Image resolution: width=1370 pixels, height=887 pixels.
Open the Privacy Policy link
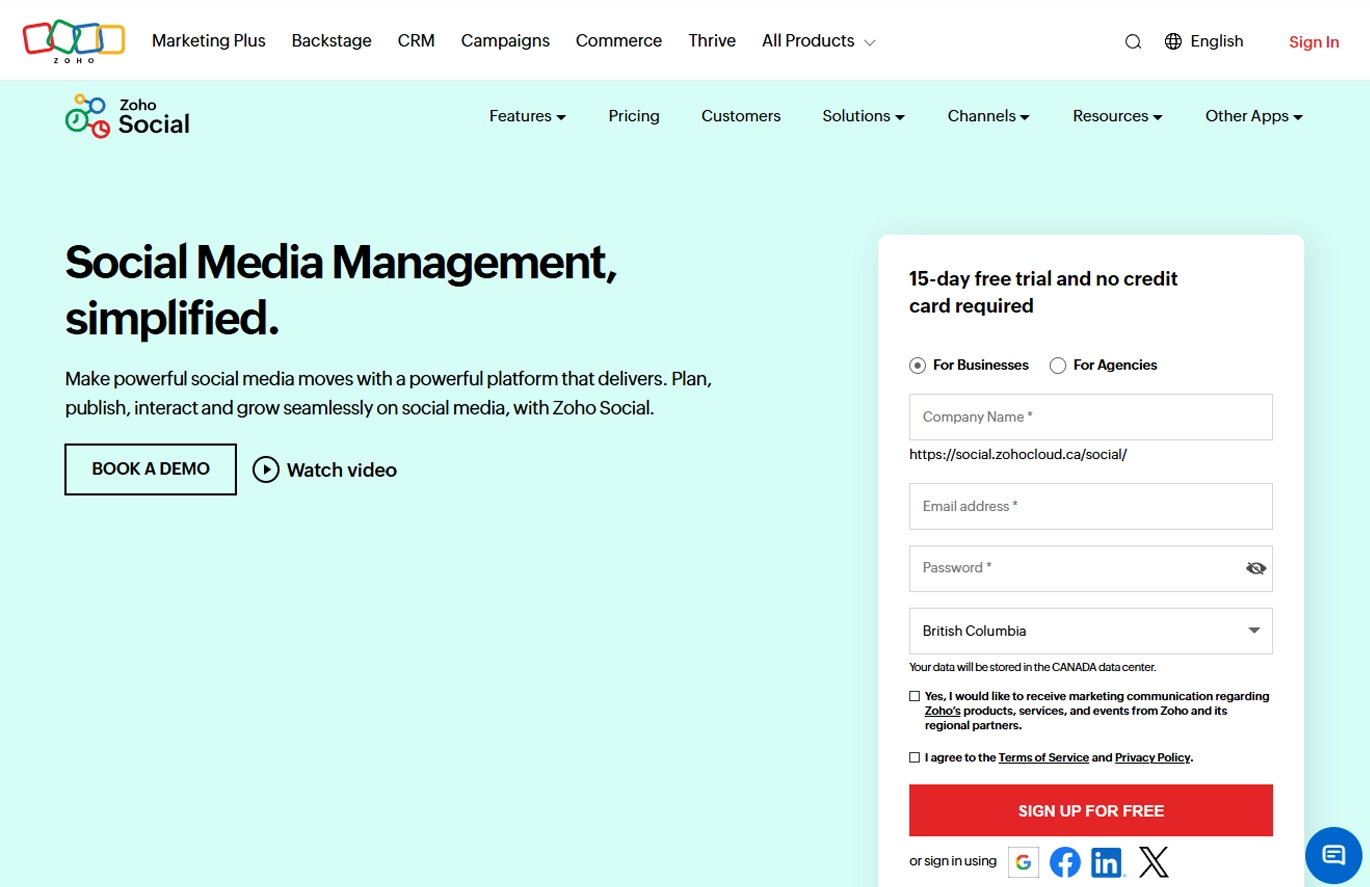click(1152, 758)
